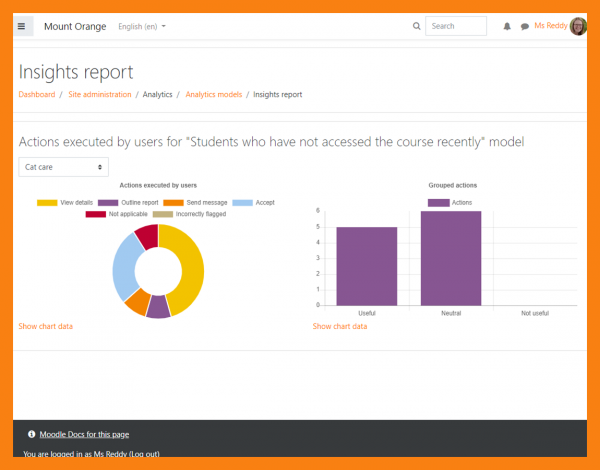Viewport: 600px width, 470px height.
Task: Navigate to Analytics models breadcrumb
Action: tap(214, 94)
